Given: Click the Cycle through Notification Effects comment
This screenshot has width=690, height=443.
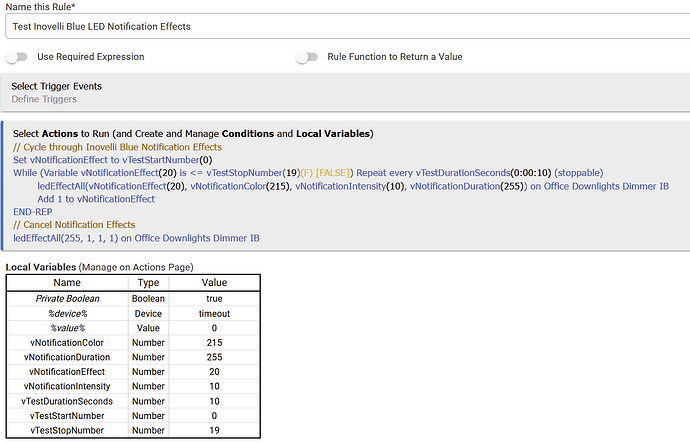Looking at the screenshot, I should point(117,147).
